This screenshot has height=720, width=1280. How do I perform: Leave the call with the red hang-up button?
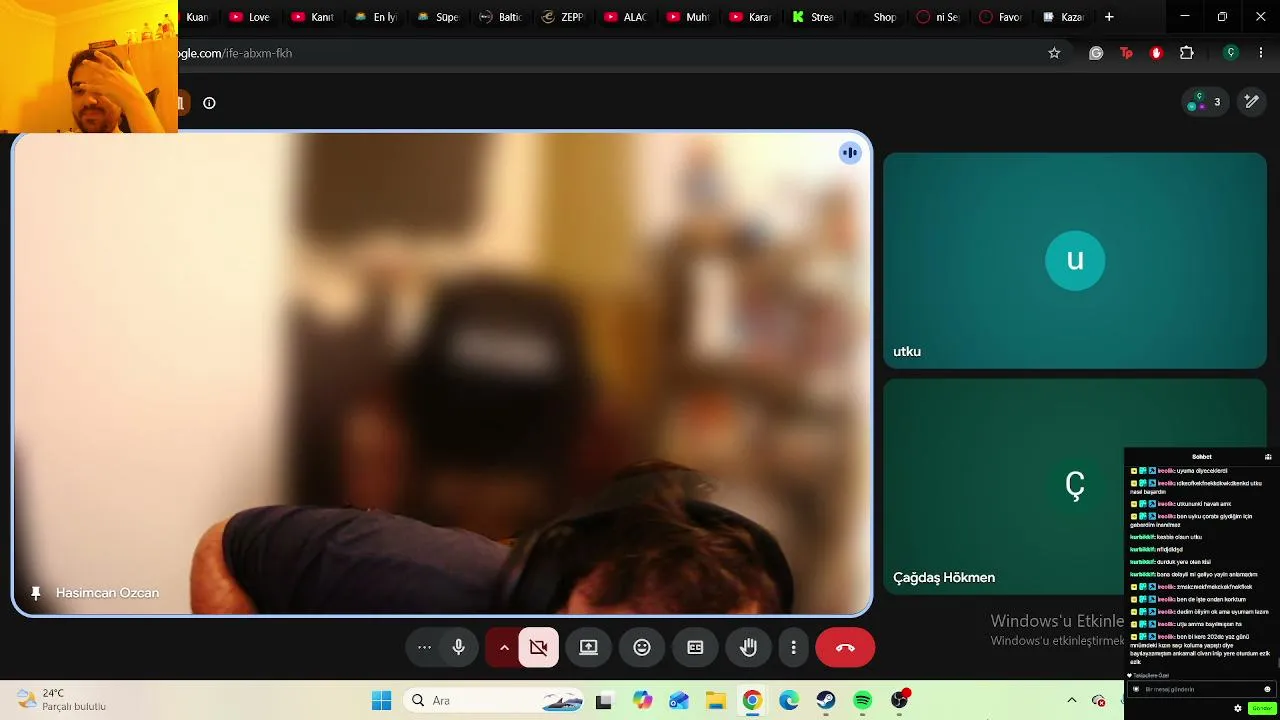[x=845, y=647]
